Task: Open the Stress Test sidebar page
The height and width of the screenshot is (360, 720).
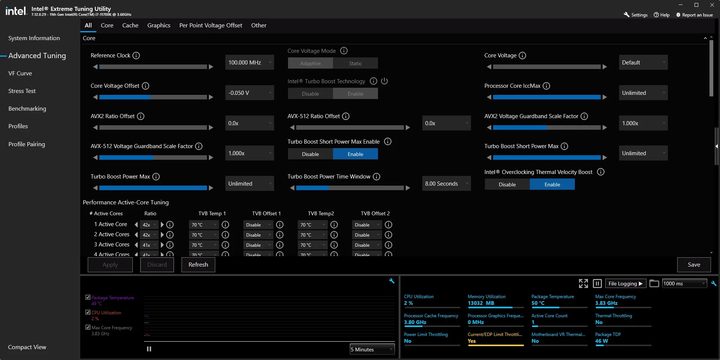Action: click(x=22, y=91)
